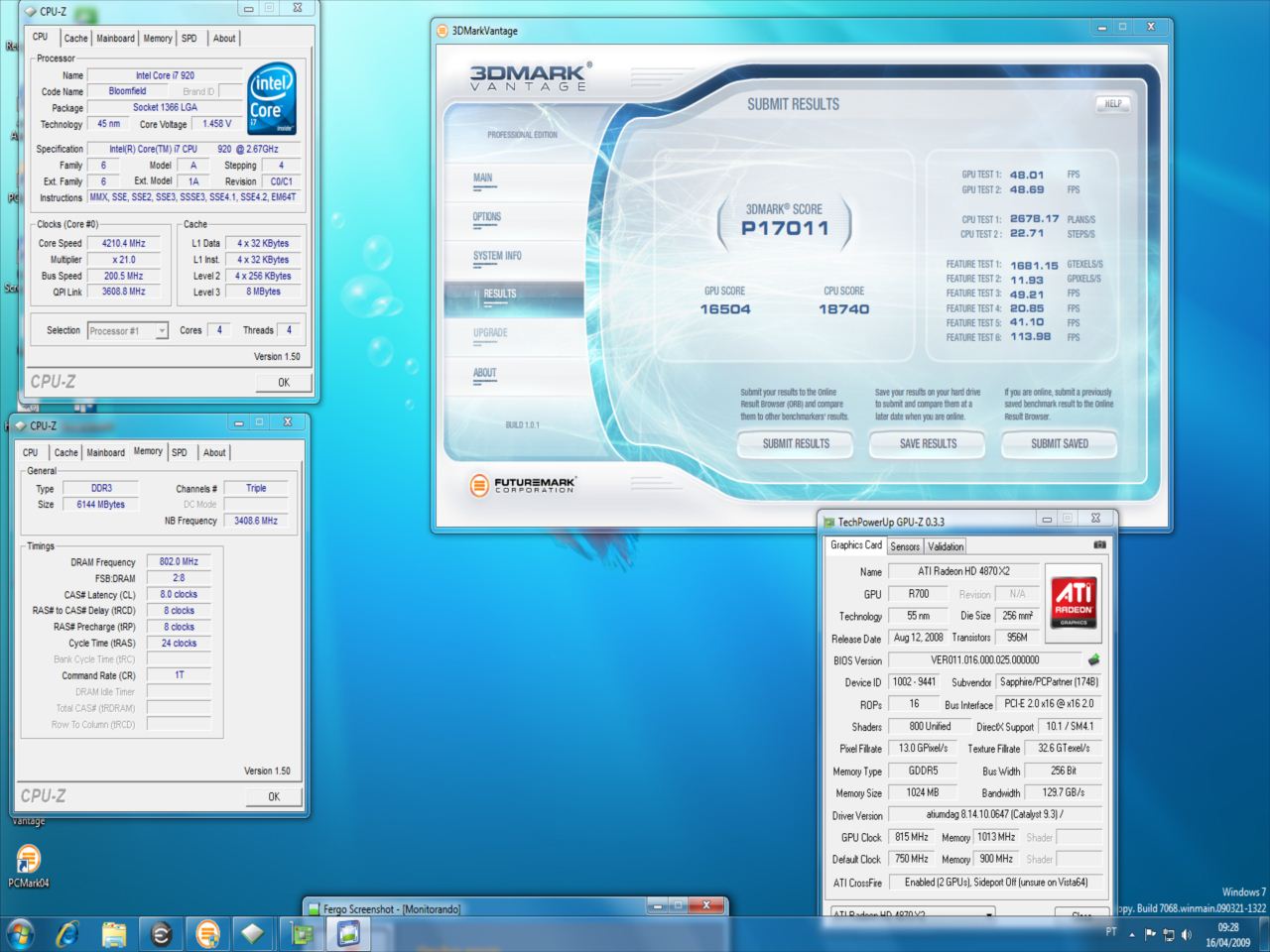Click the volume speaker tray icon
Image resolution: width=1270 pixels, height=952 pixels.
[x=1186, y=934]
